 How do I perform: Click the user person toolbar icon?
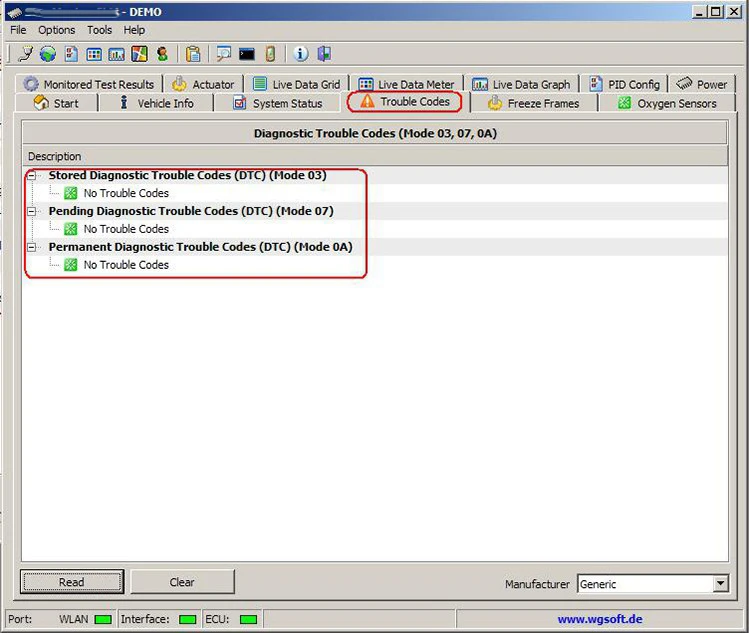coord(162,54)
